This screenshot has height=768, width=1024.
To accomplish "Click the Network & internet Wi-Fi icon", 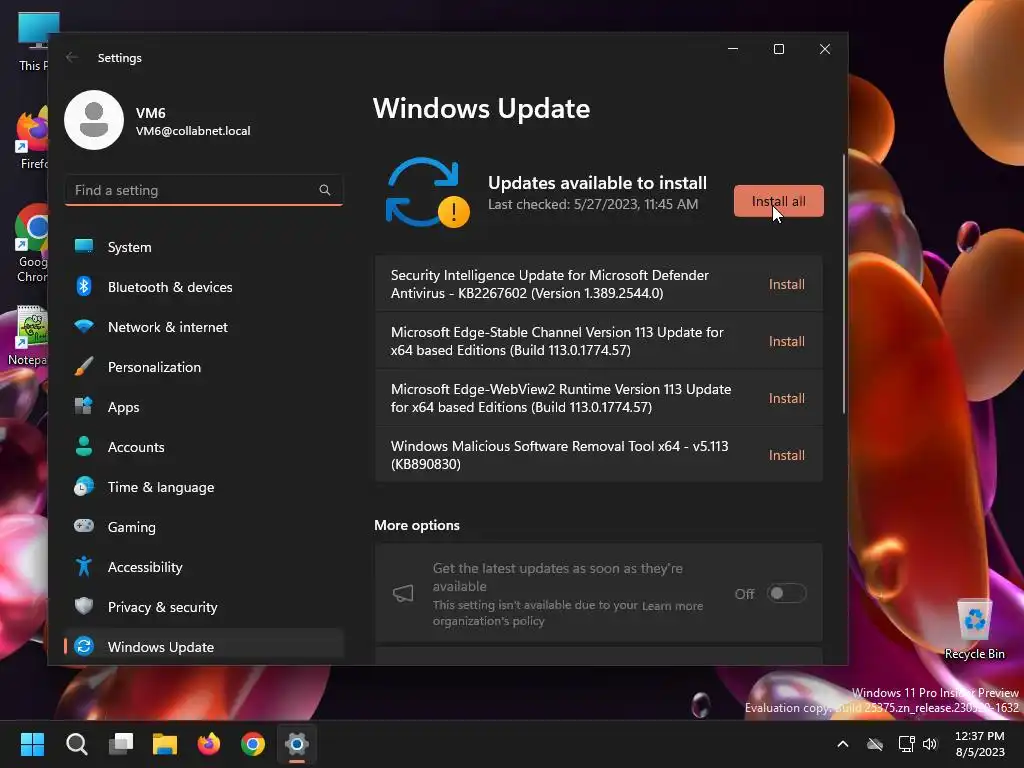I will (84, 326).
